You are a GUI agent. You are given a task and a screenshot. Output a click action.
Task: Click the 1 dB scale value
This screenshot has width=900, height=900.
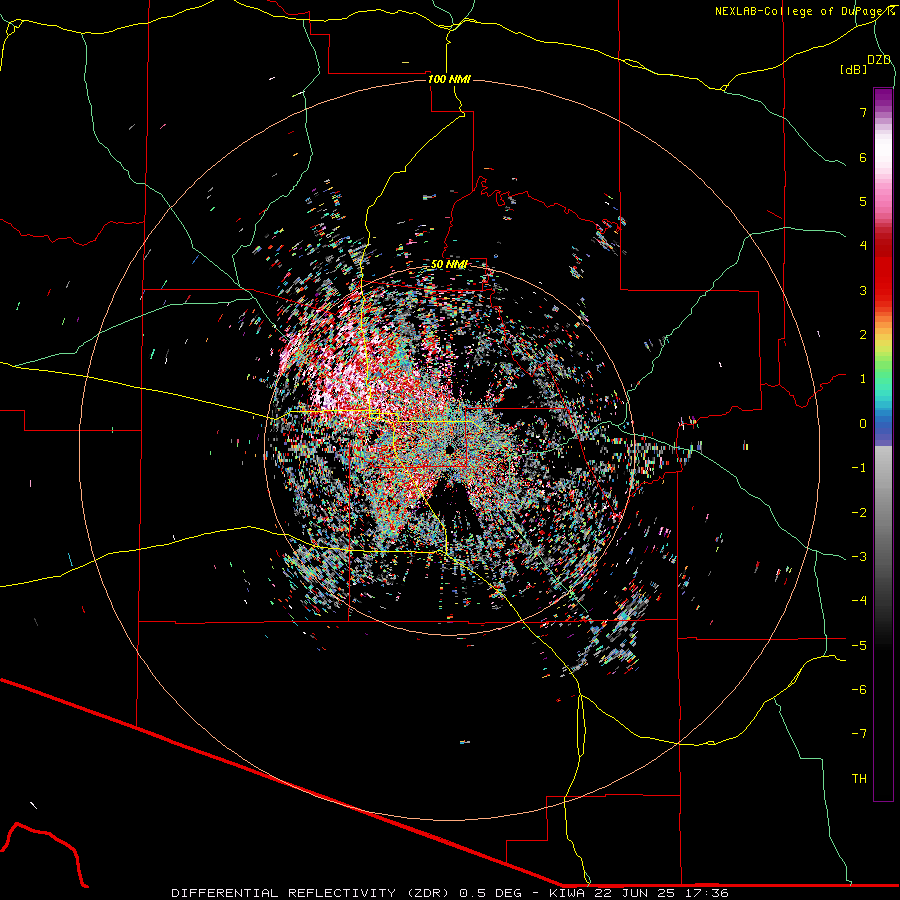pyautogui.click(x=863, y=379)
